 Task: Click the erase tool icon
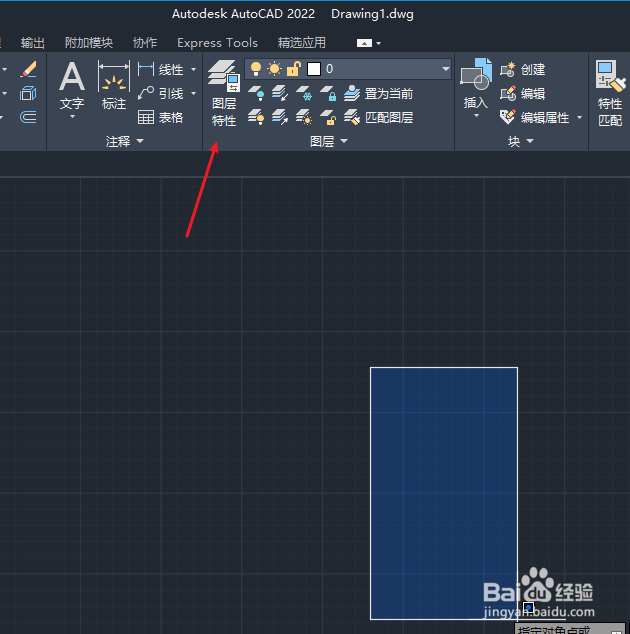coord(28,69)
